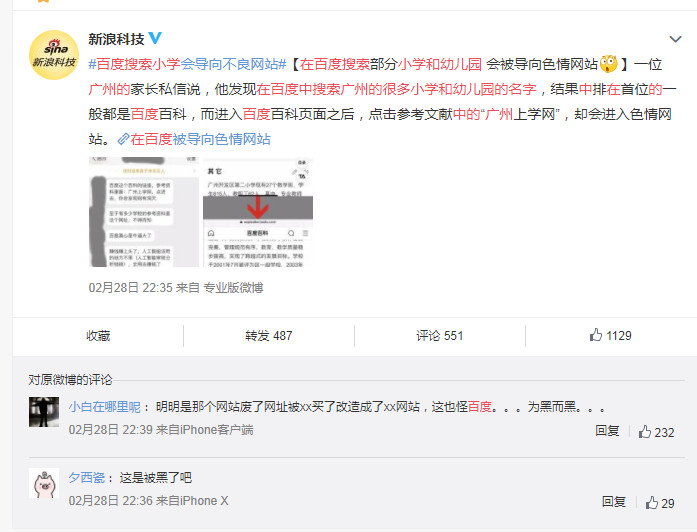Open the 评论 551 comments tab
697x532 pixels.
[x=439, y=335]
